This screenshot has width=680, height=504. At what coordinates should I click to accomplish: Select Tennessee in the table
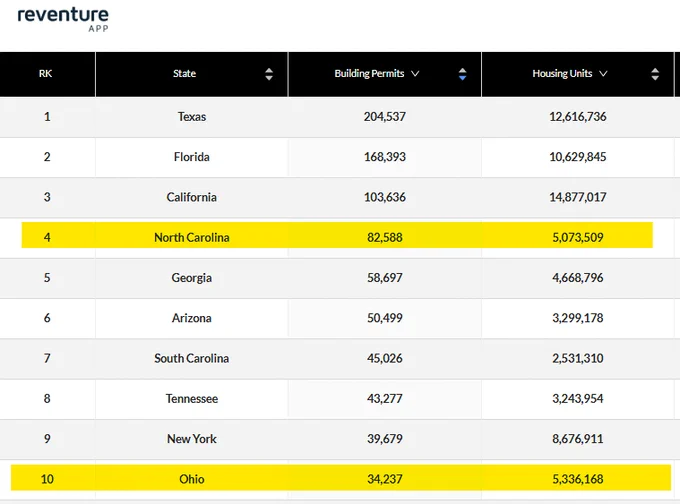pos(192,399)
